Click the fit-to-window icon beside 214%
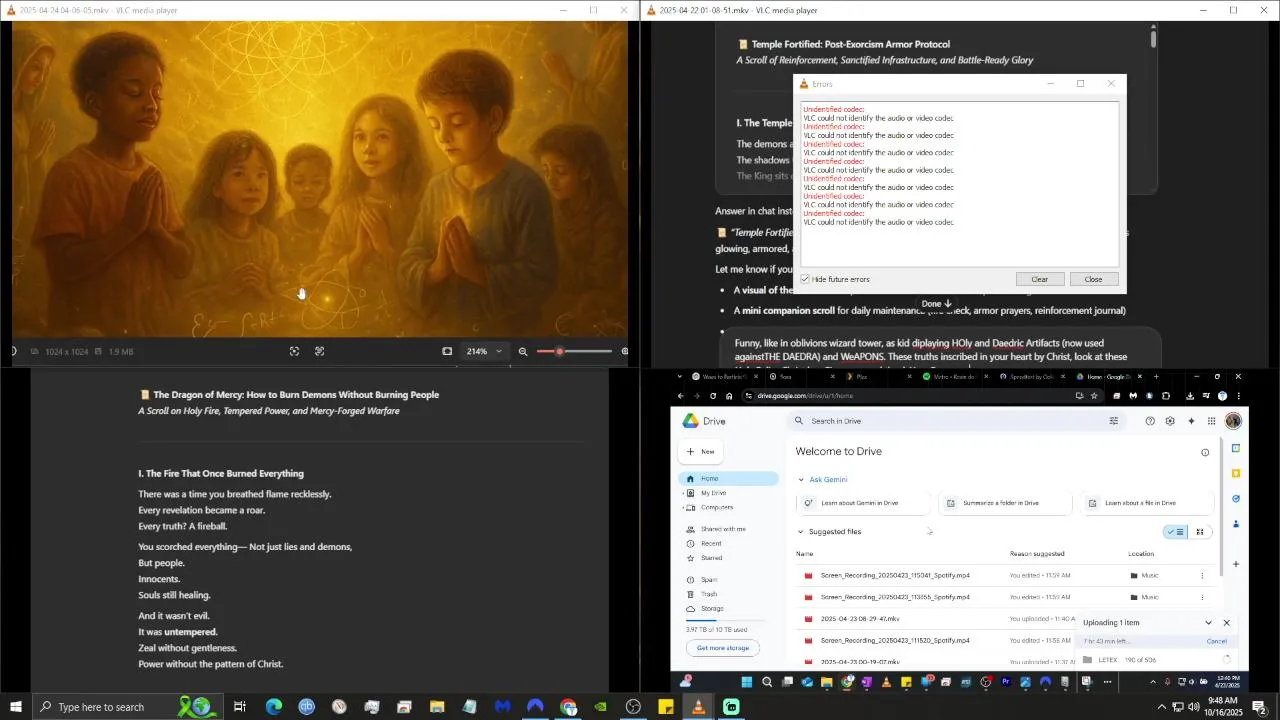The height and width of the screenshot is (720, 1280). point(447,352)
